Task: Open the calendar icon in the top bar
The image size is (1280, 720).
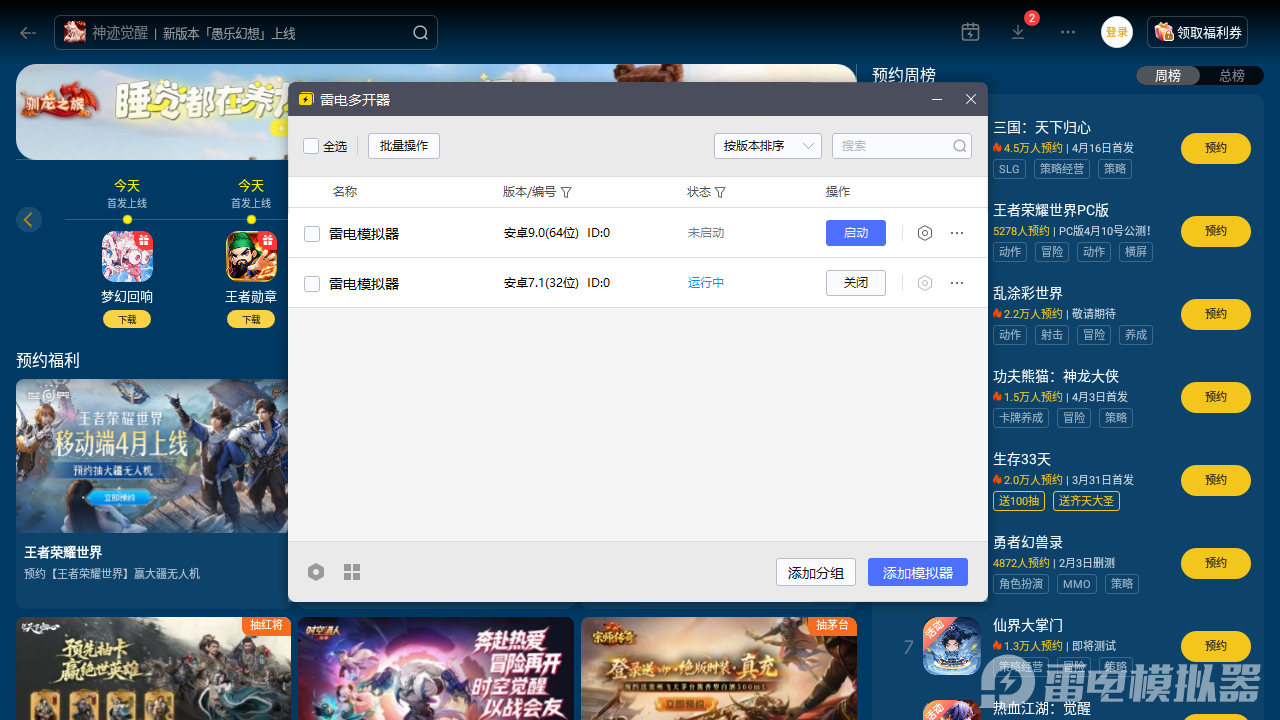Action: (x=970, y=32)
